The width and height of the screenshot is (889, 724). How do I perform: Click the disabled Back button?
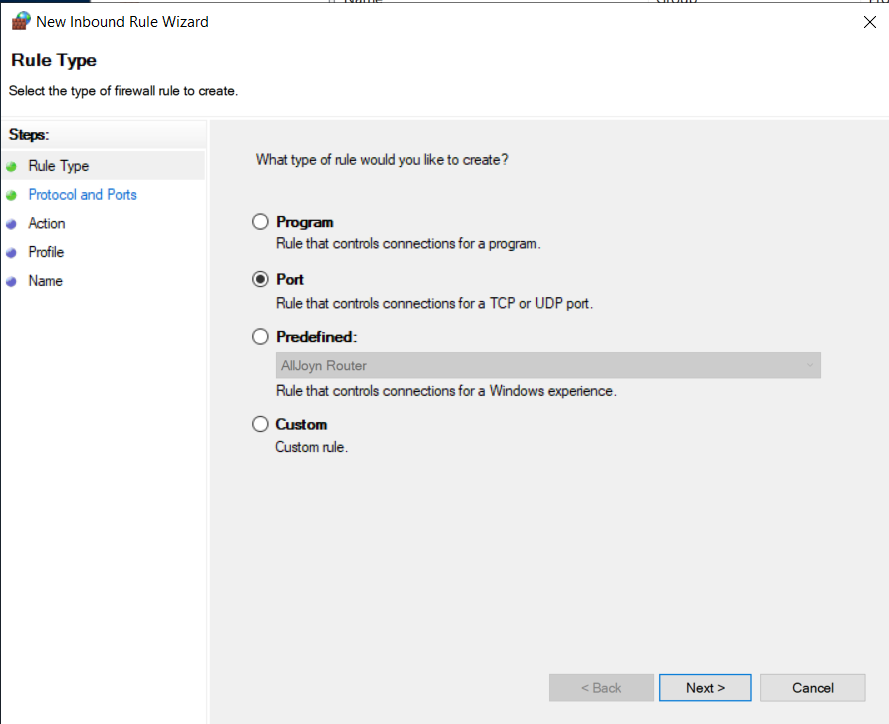click(600, 687)
